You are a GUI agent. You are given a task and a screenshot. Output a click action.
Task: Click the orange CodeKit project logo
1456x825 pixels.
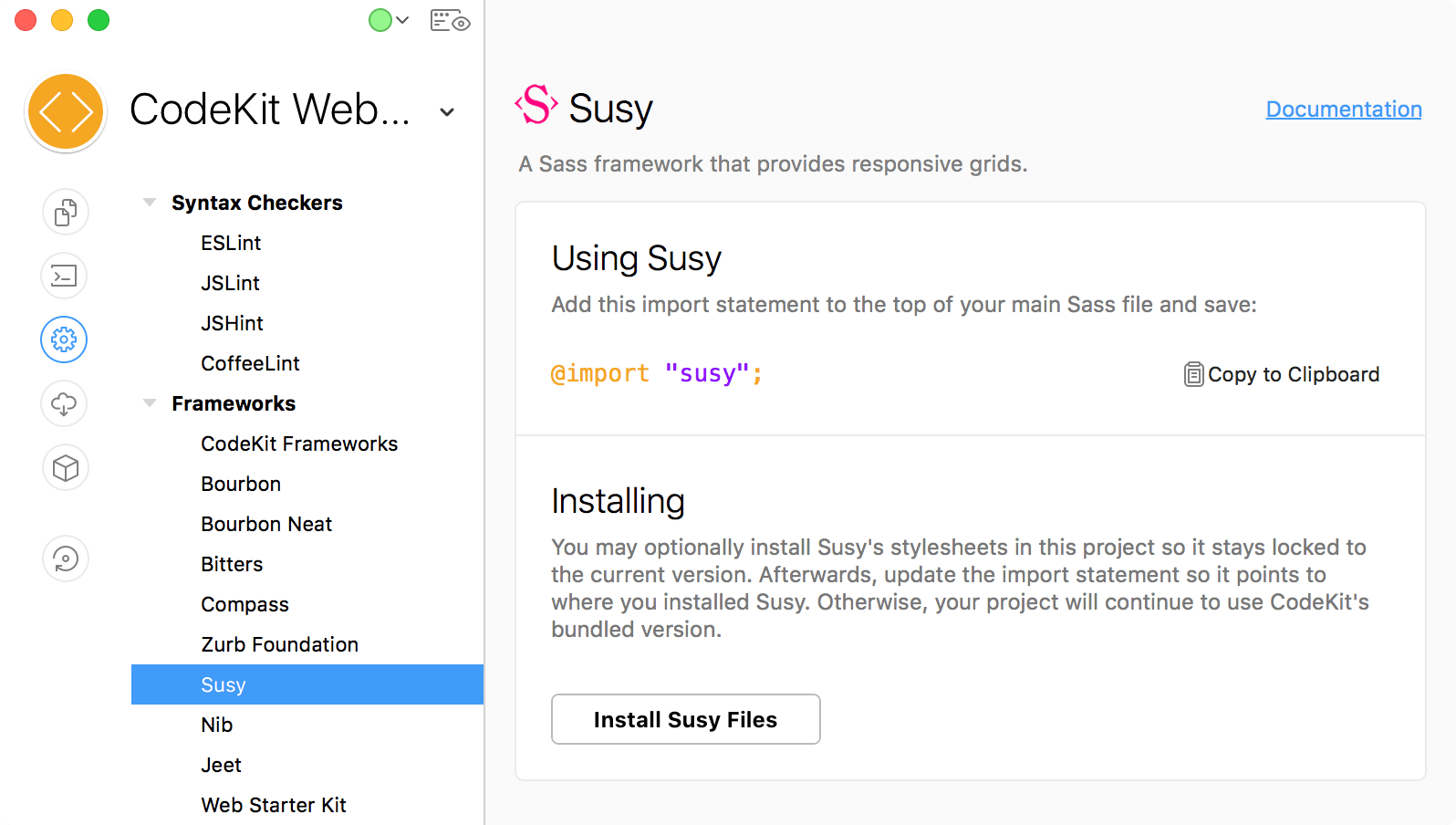[66, 112]
